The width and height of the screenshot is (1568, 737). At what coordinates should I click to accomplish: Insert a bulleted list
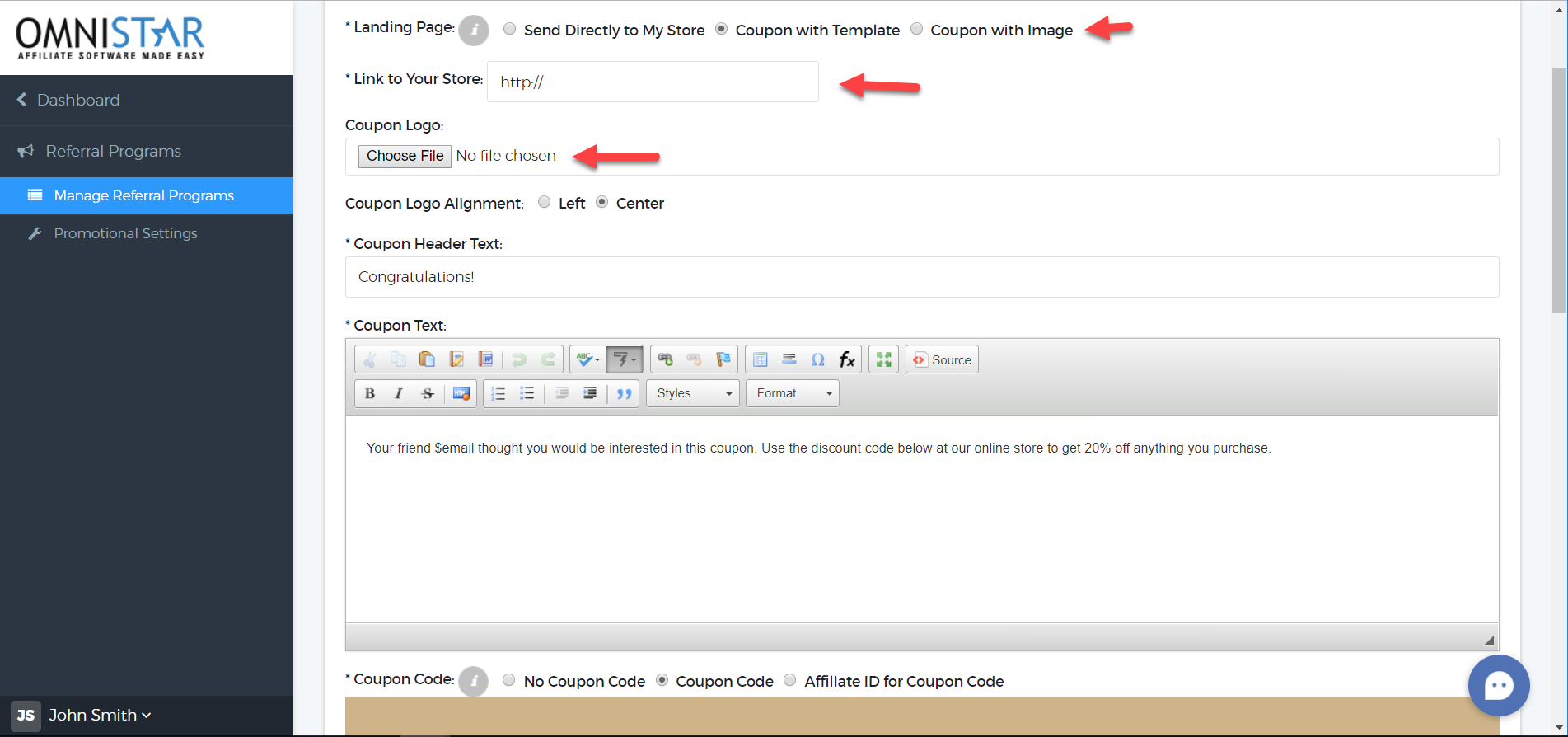point(527,393)
